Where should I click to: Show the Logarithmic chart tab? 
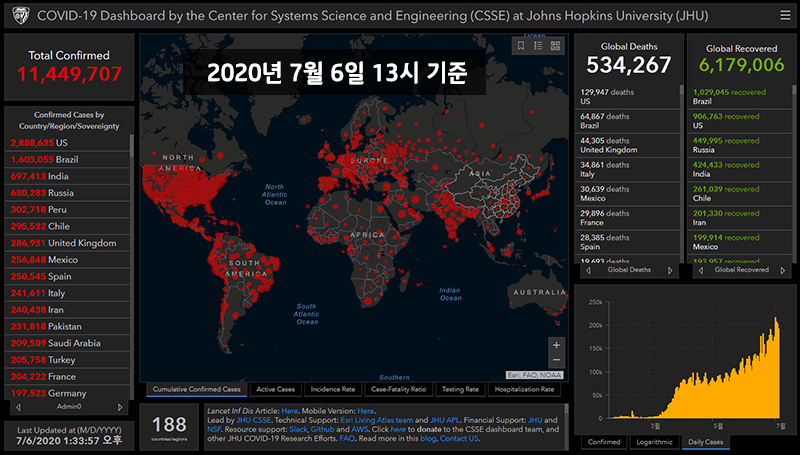(655, 442)
